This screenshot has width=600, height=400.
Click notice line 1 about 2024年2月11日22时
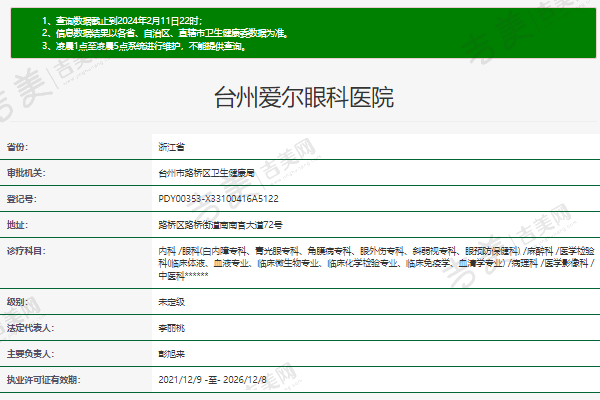click(122, 21)
